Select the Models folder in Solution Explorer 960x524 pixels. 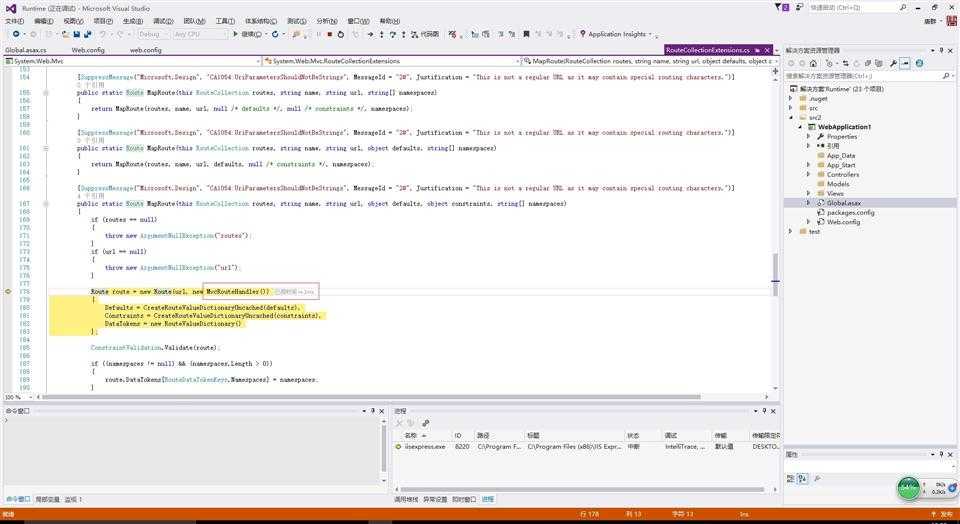point(838,184)
